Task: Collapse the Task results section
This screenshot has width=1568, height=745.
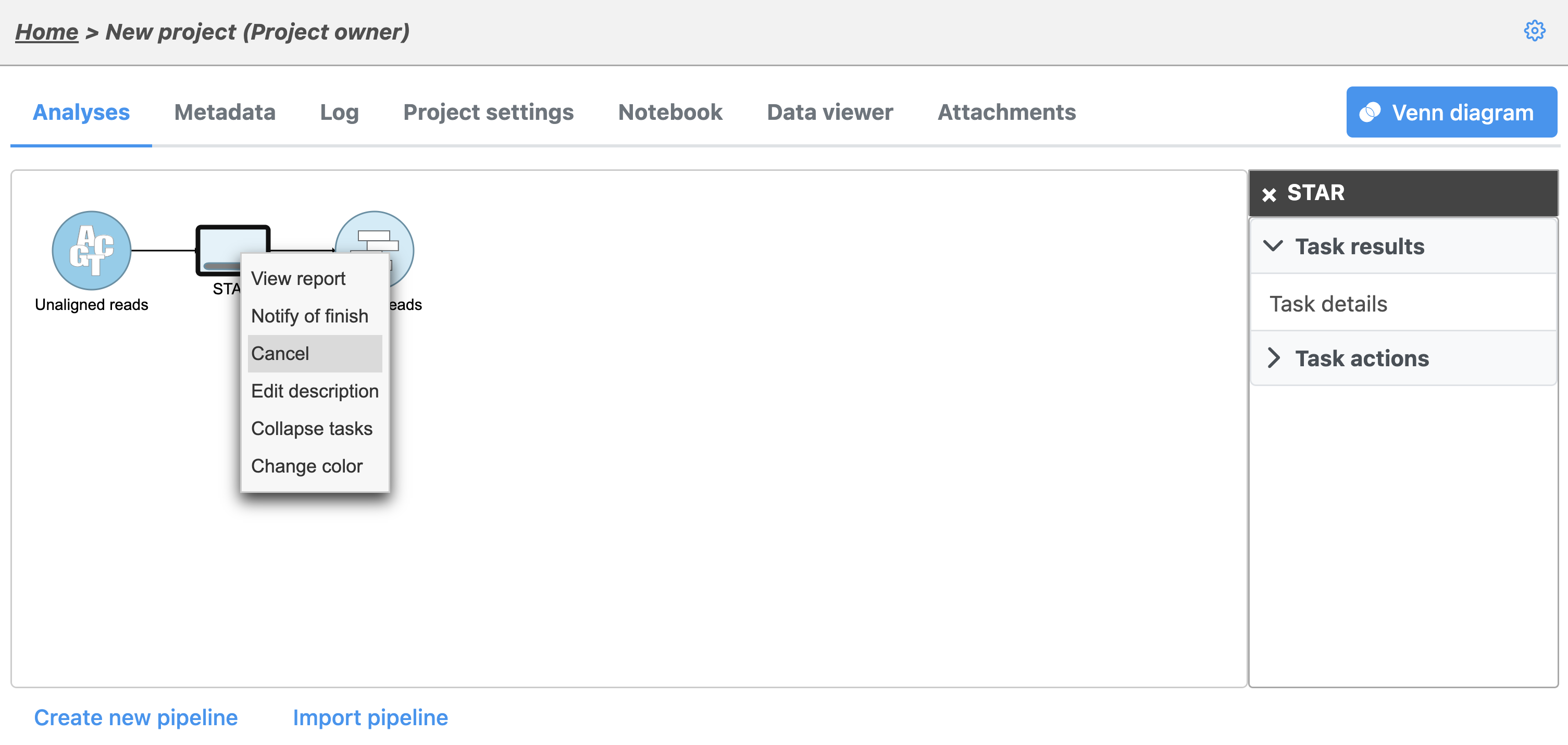Action: point(1359,246)
